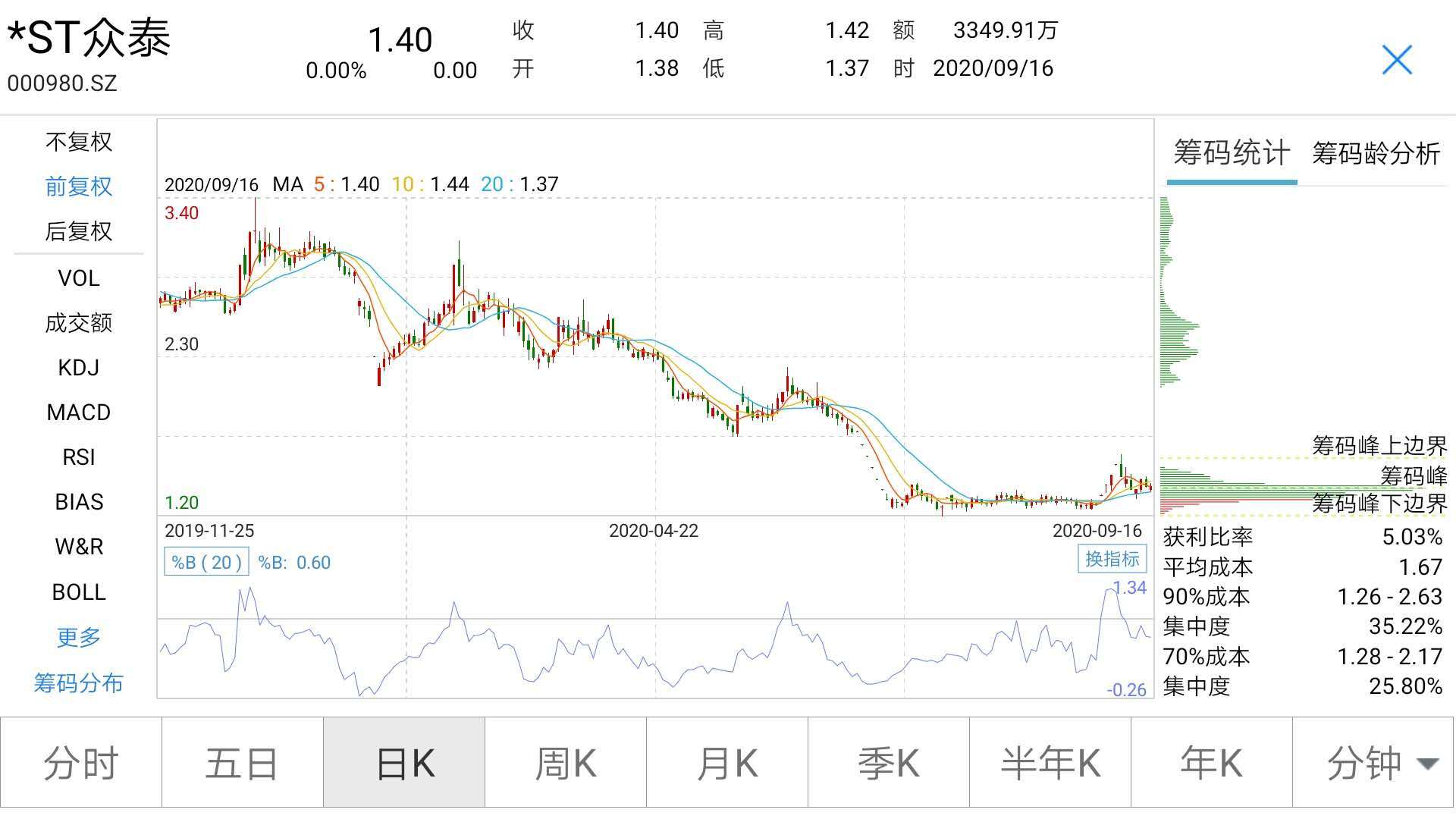Click the 获利比率 5.03% row

1302,537
